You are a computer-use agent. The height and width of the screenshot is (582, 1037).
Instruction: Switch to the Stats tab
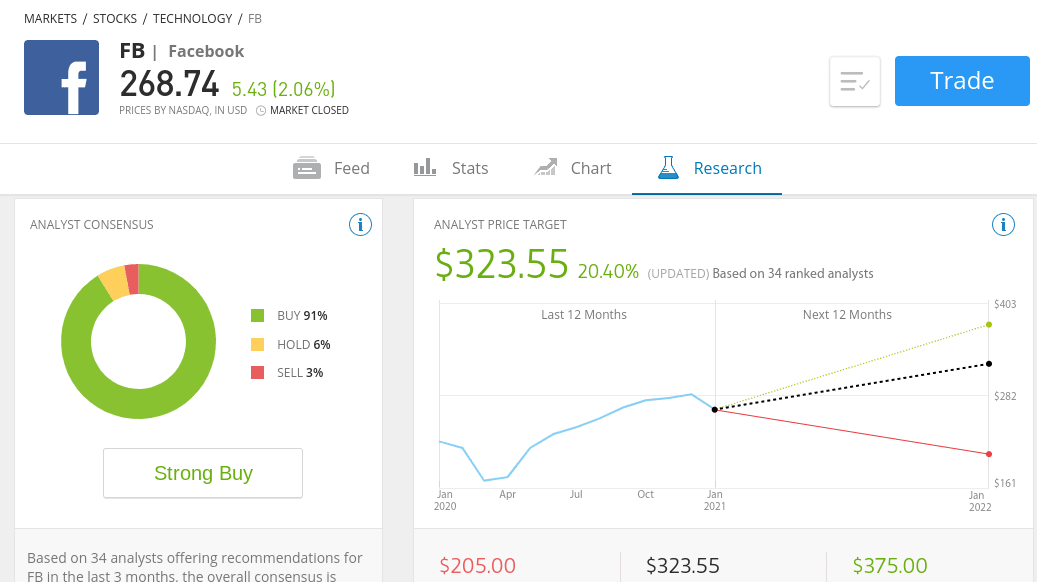451,168
